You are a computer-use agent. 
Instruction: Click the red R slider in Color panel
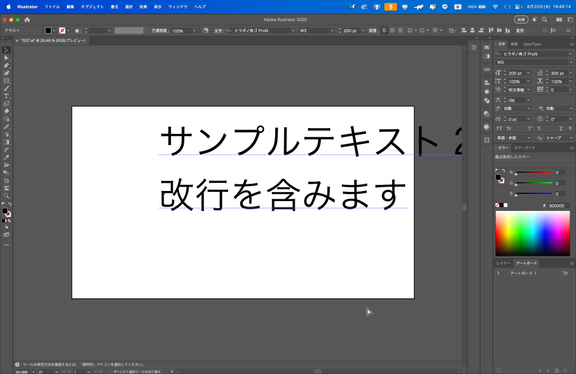(534, 172)
